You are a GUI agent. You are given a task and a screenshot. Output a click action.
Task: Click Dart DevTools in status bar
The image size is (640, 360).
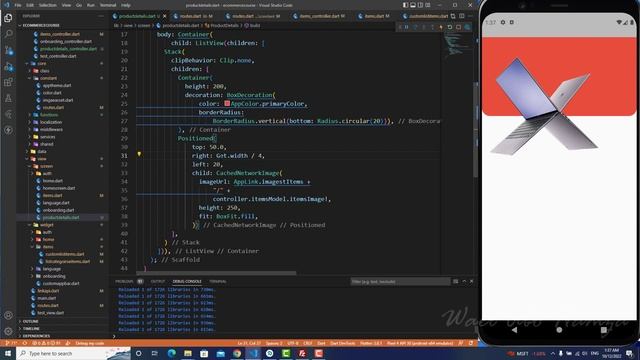pyautogui.click(x=342, y=343)
